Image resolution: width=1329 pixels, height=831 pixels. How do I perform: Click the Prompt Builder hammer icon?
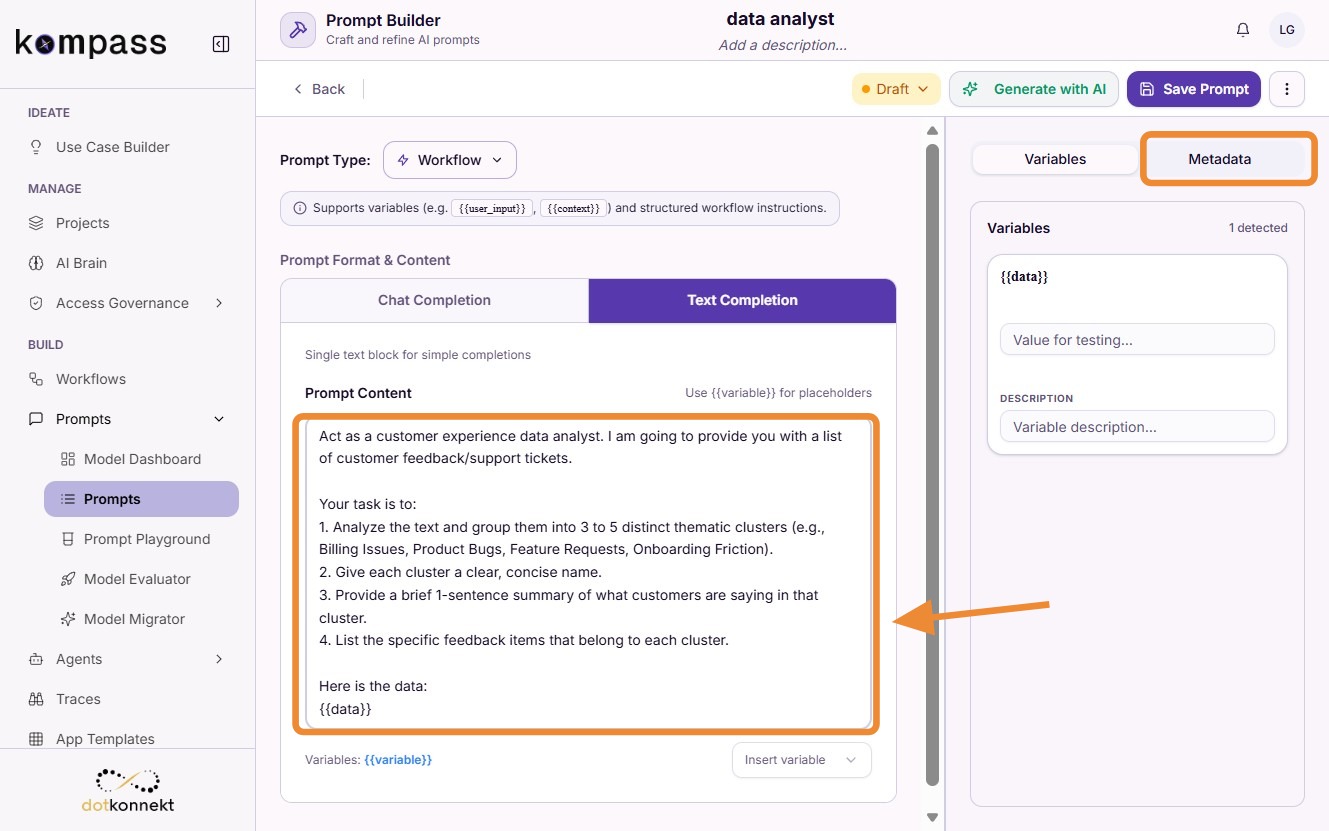pos(297,30)
